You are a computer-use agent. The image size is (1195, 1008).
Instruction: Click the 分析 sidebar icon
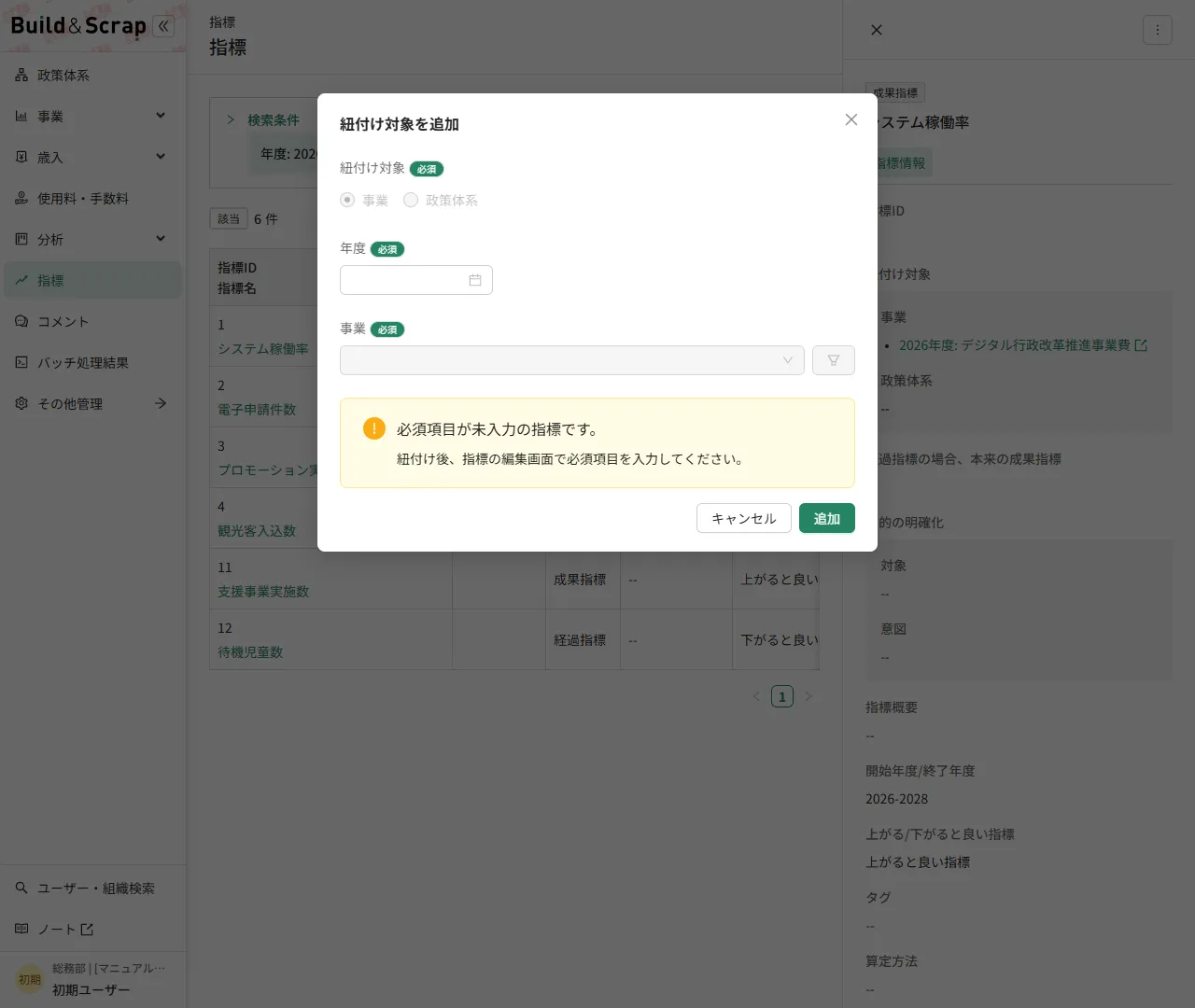tap(21, 239)
